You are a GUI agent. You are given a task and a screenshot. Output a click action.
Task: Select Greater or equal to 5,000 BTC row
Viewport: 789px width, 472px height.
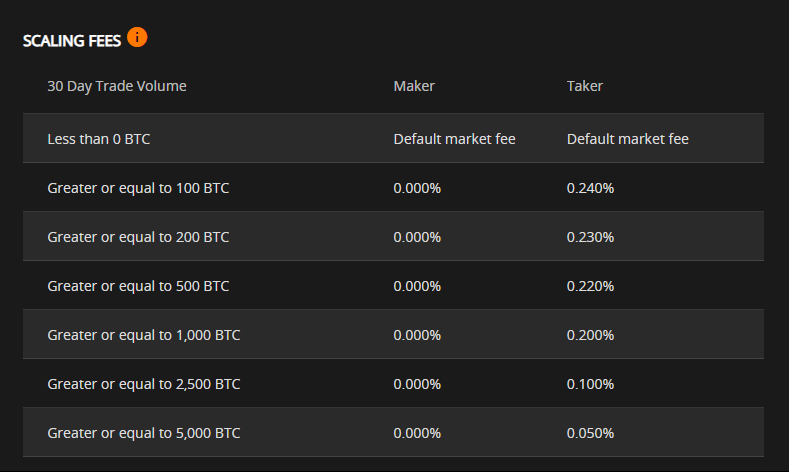pos(393,432)
